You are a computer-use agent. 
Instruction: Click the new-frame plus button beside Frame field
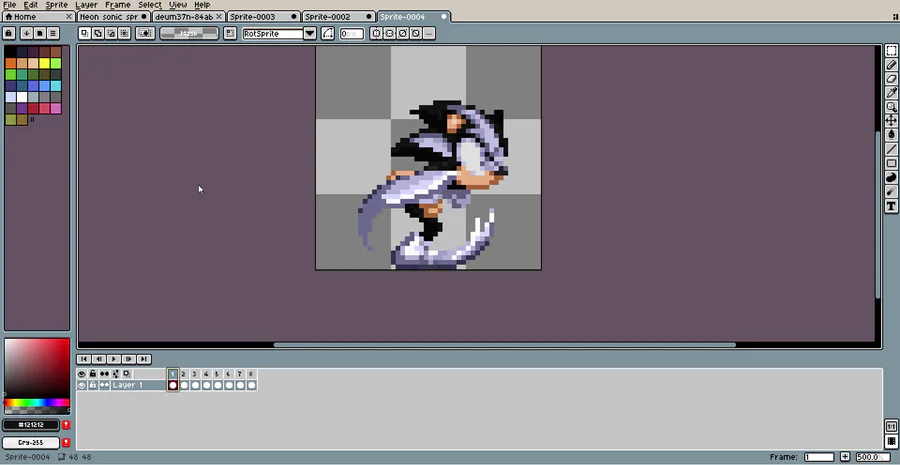pos(845,457)
